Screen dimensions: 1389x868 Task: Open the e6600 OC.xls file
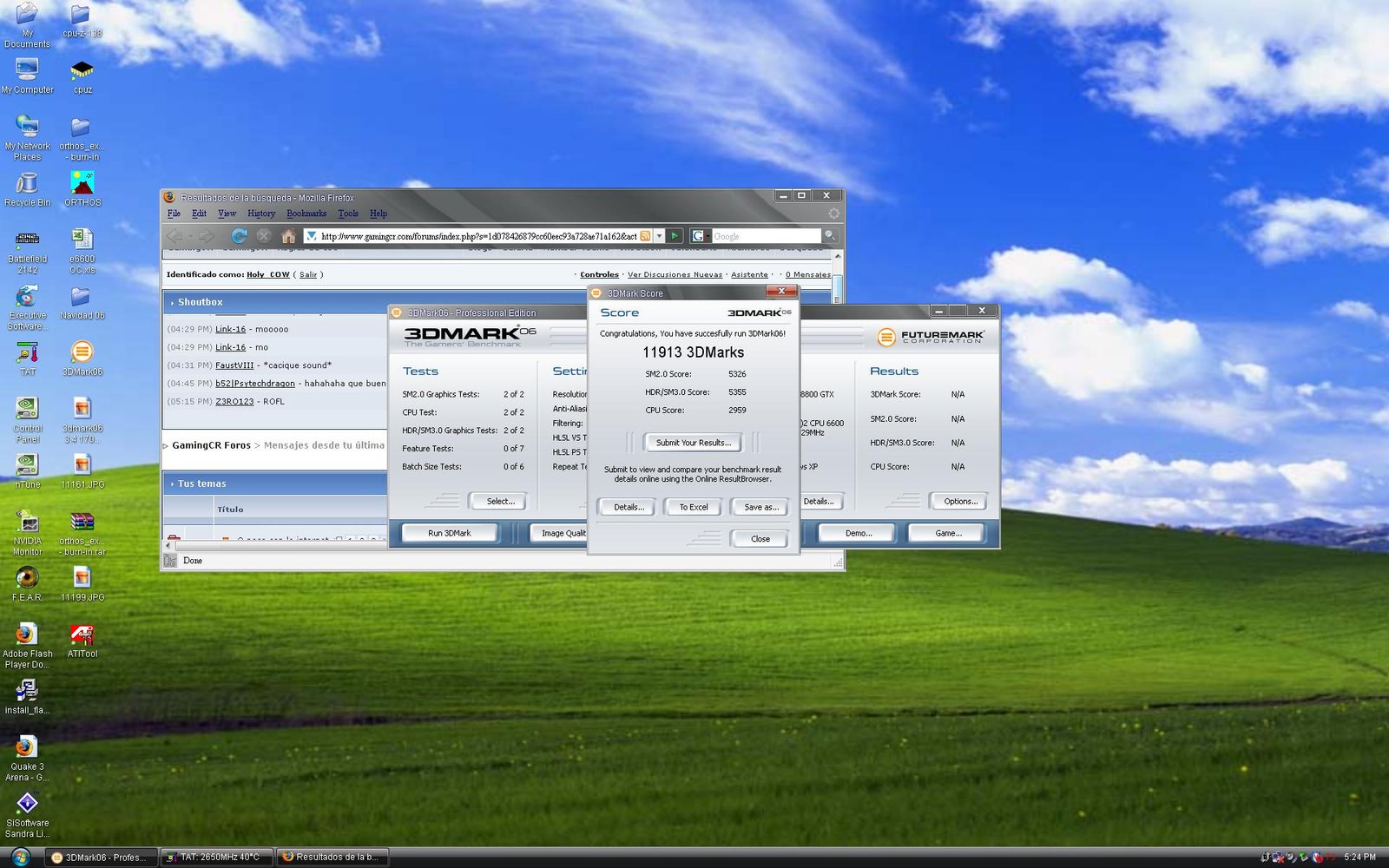pyautogui.click(x=82, y=252)
